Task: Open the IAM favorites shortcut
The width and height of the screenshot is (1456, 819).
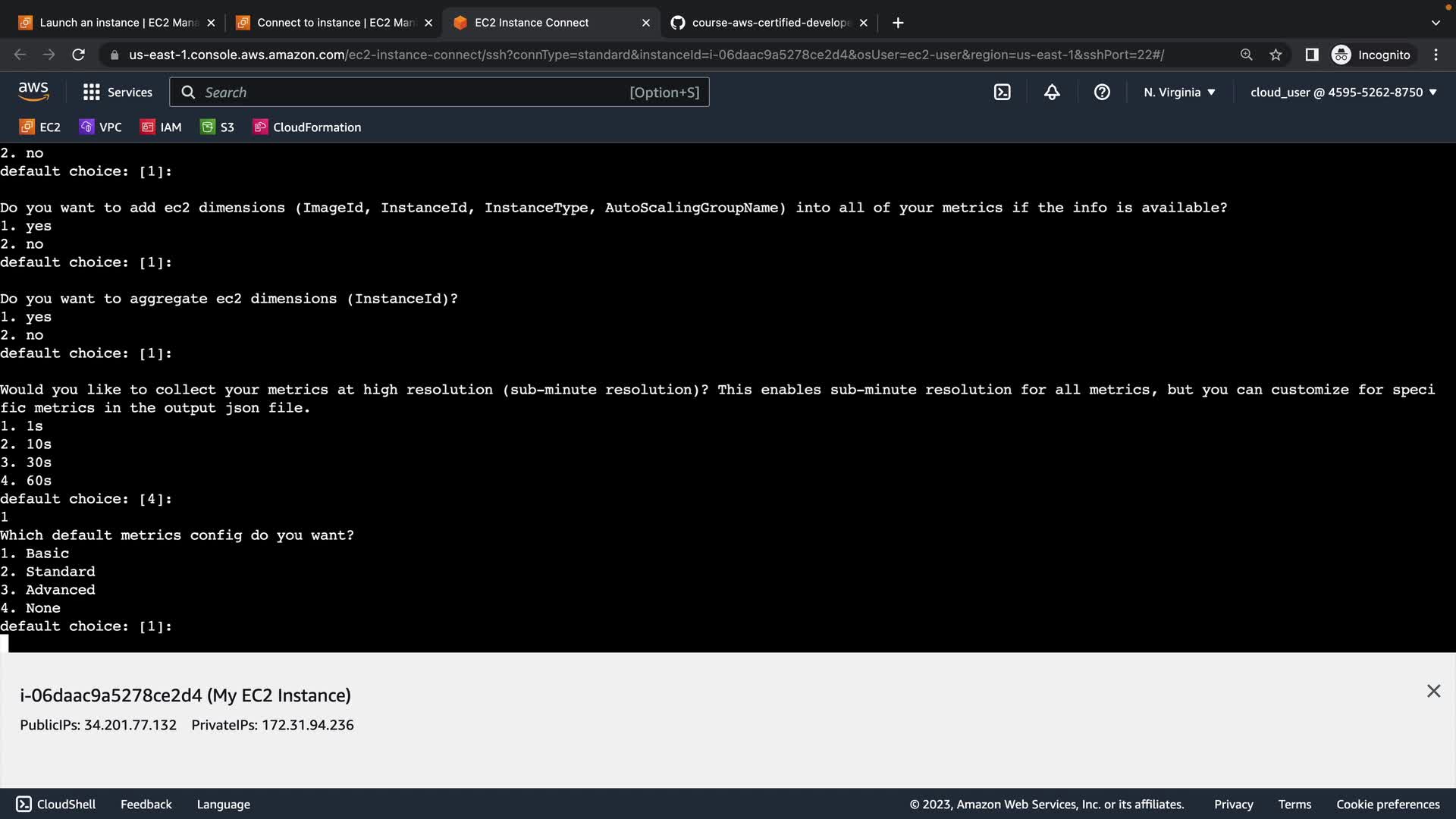Action: click(x=162, y=127)
